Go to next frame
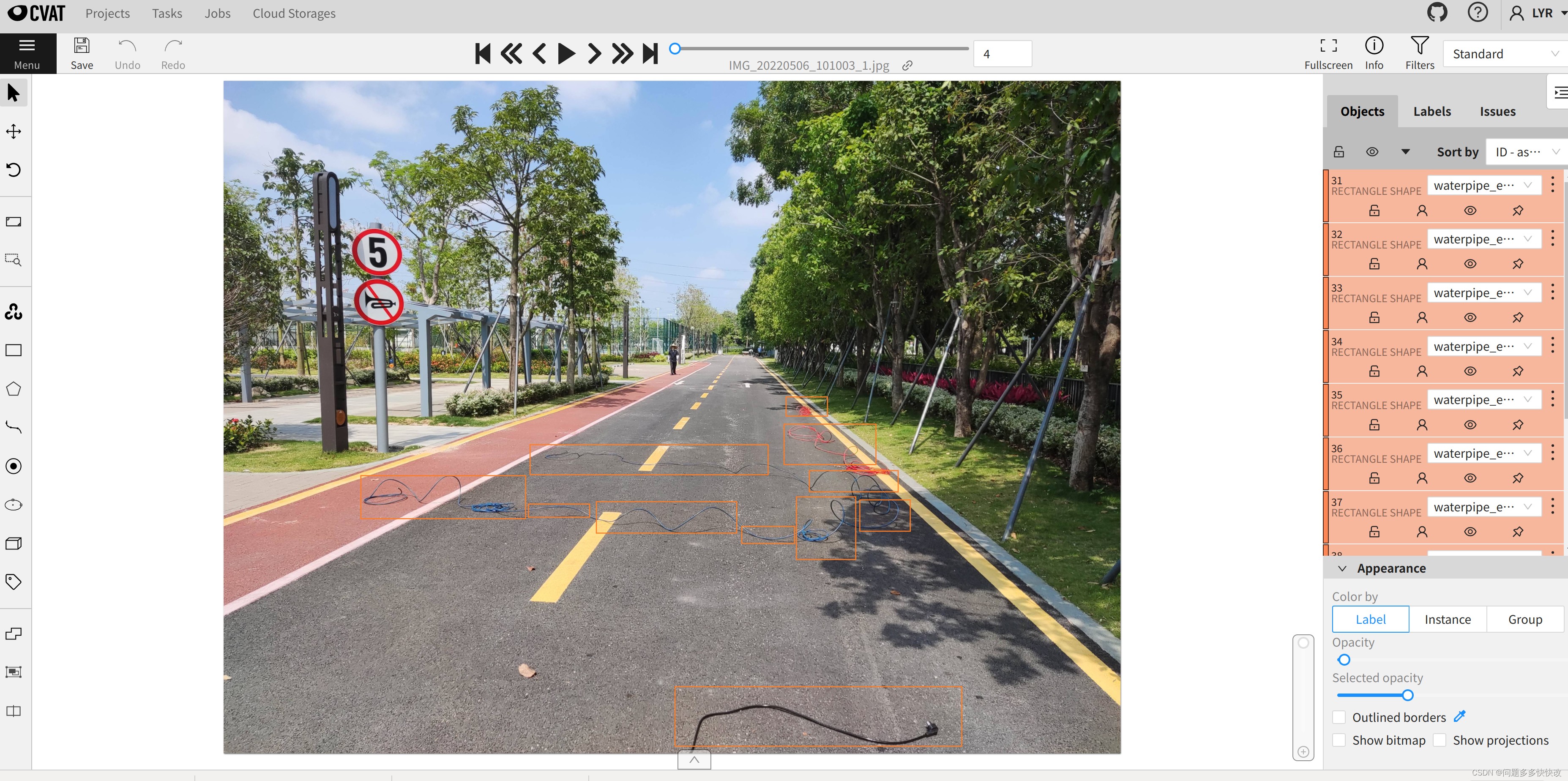The height and width of the screenshot is (781, 1568). (x=593, y=54)
